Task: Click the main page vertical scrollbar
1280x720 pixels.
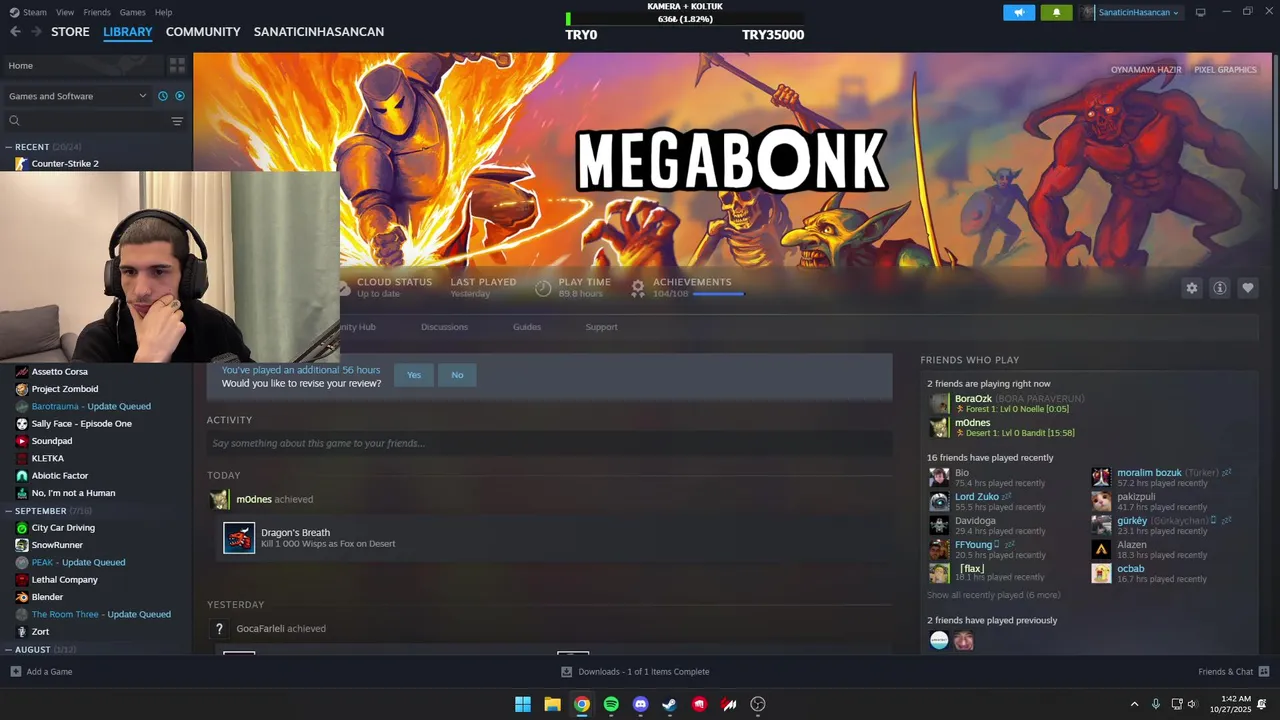Action: point(1275,120)
